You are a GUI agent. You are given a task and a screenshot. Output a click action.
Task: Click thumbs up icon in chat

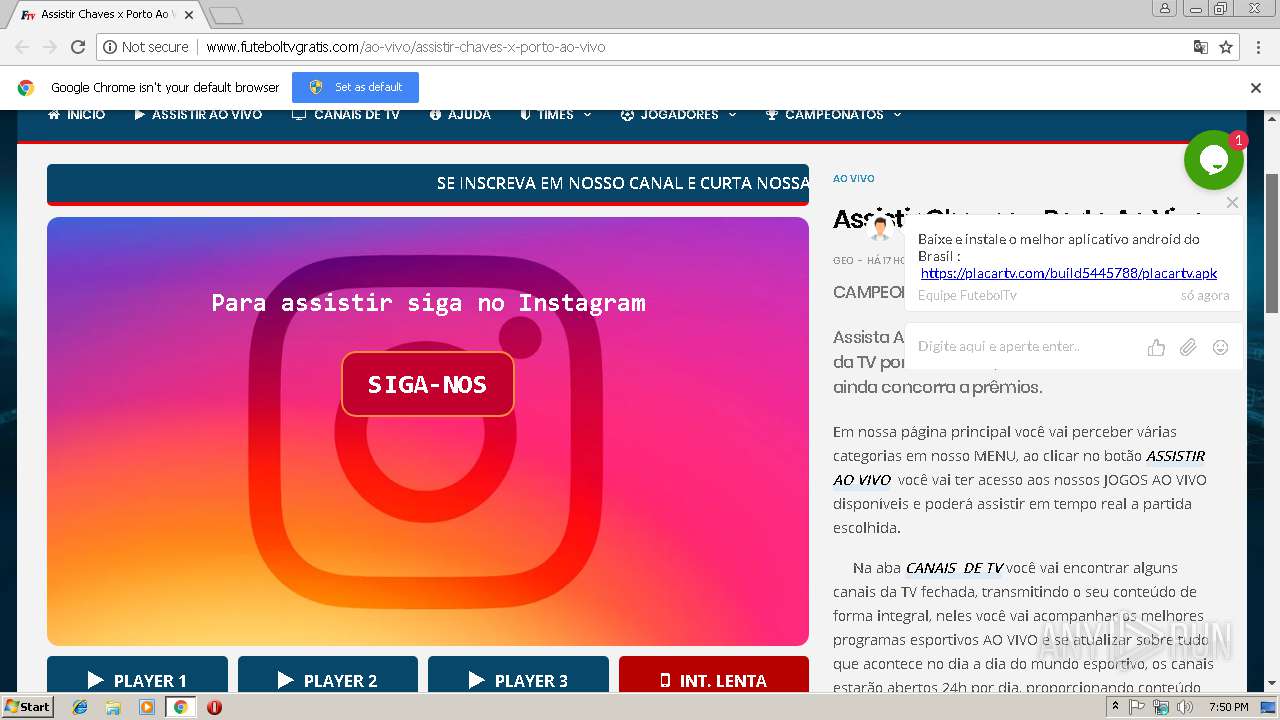[1156, 347]
